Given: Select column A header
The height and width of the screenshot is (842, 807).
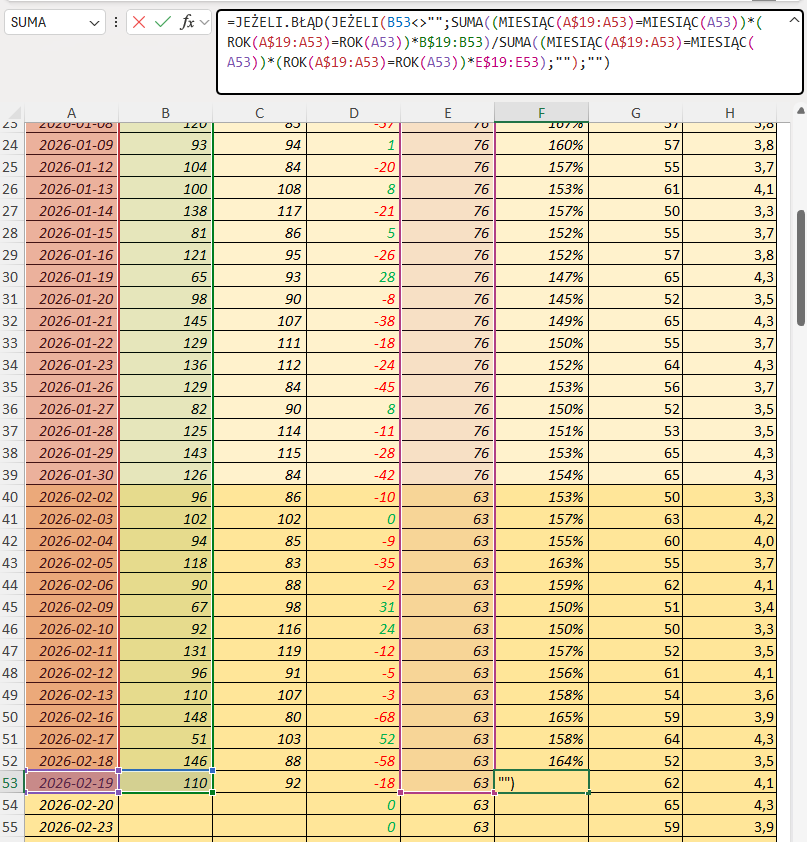Looking at the screenshot, I should click(x=71, y=113).
